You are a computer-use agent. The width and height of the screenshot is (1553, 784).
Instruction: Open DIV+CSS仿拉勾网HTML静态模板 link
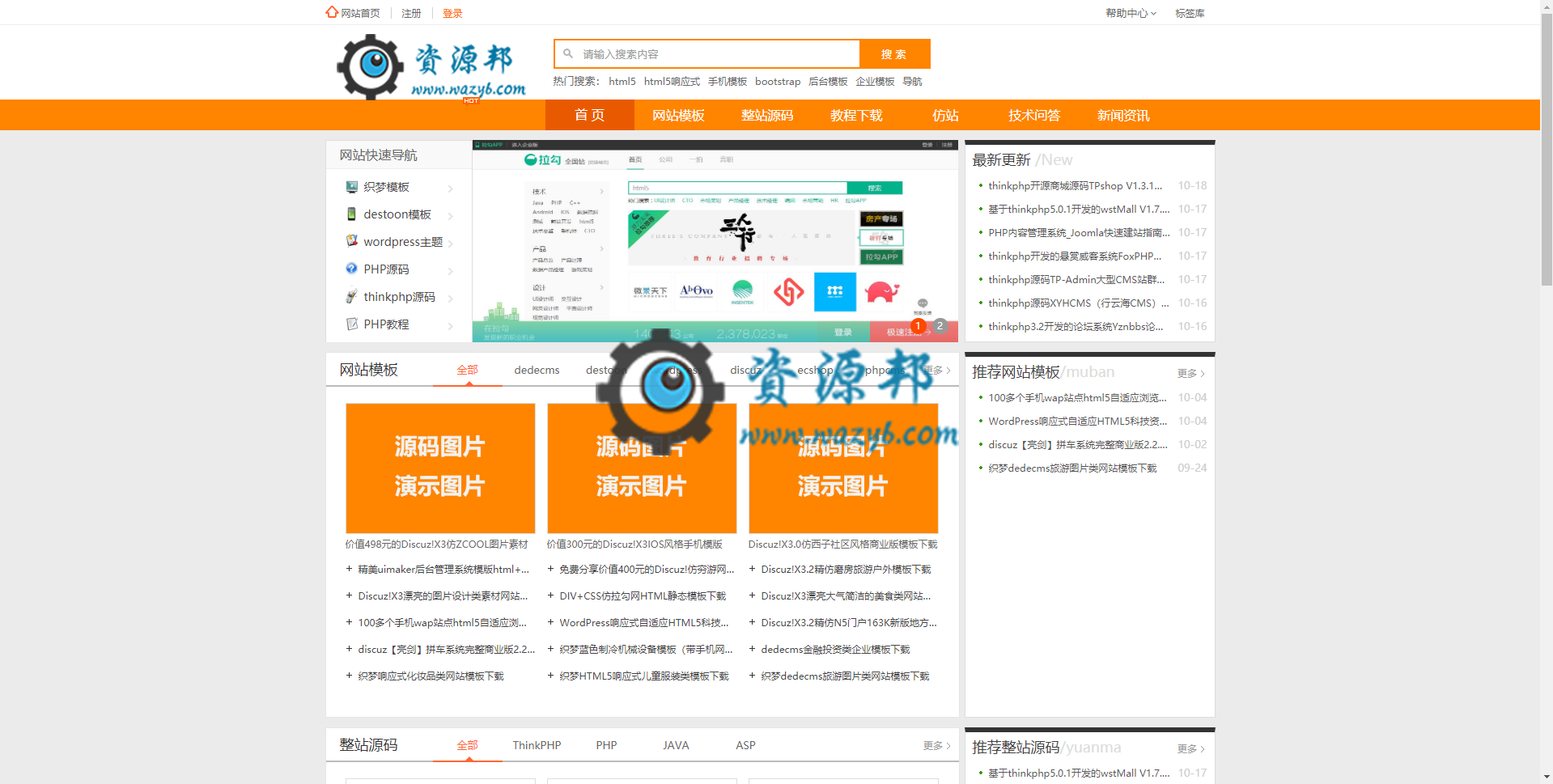tap(643, 595)
